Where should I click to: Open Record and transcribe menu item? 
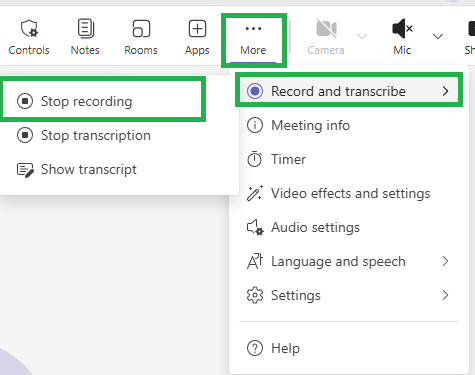[x=349, y=91]
